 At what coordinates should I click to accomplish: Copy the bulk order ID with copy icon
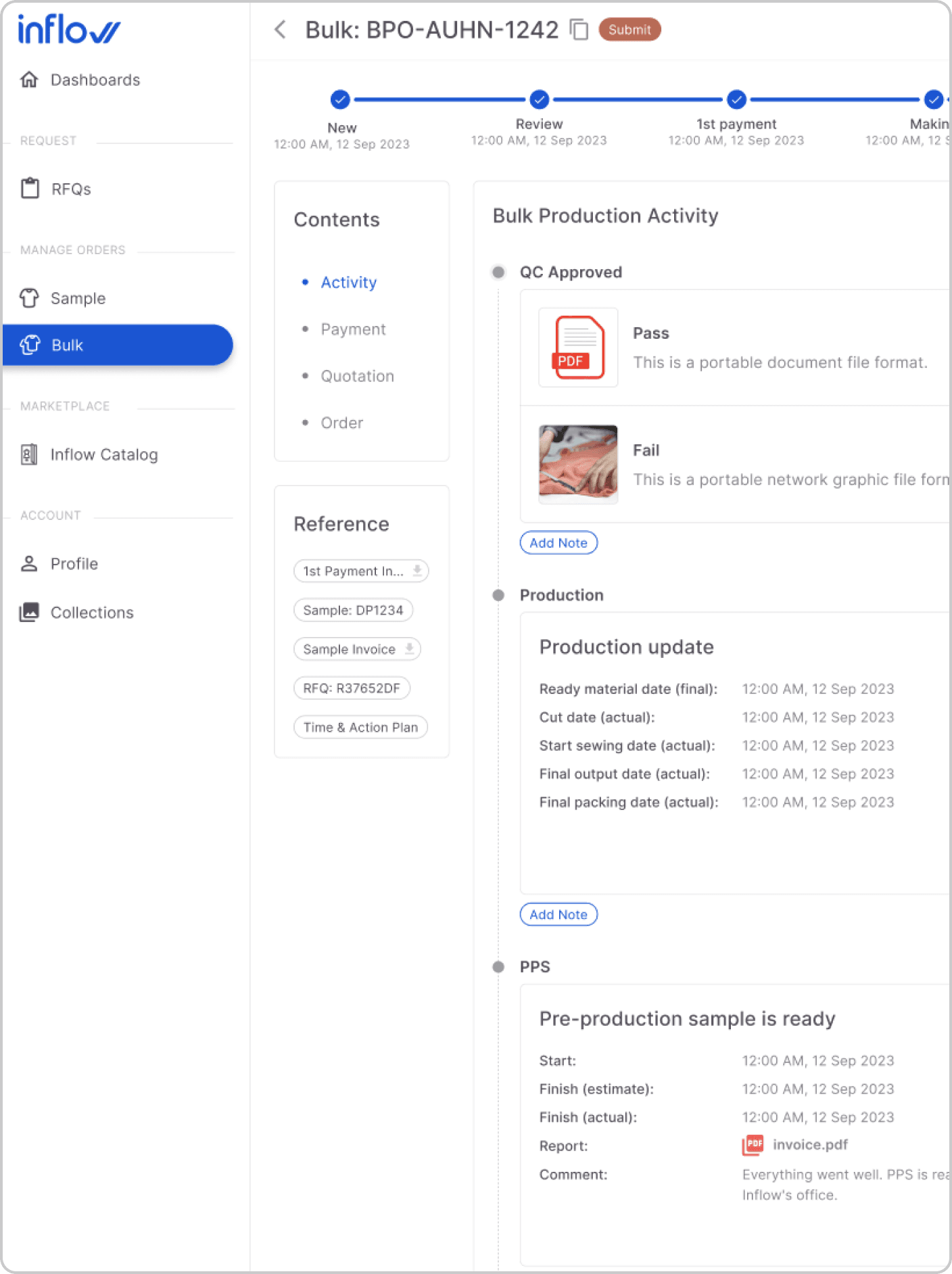point(579,30)
